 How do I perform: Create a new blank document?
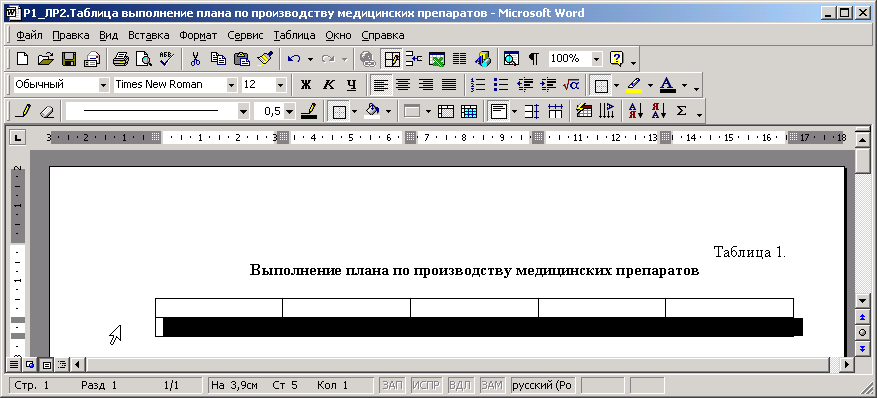[22, 59]
